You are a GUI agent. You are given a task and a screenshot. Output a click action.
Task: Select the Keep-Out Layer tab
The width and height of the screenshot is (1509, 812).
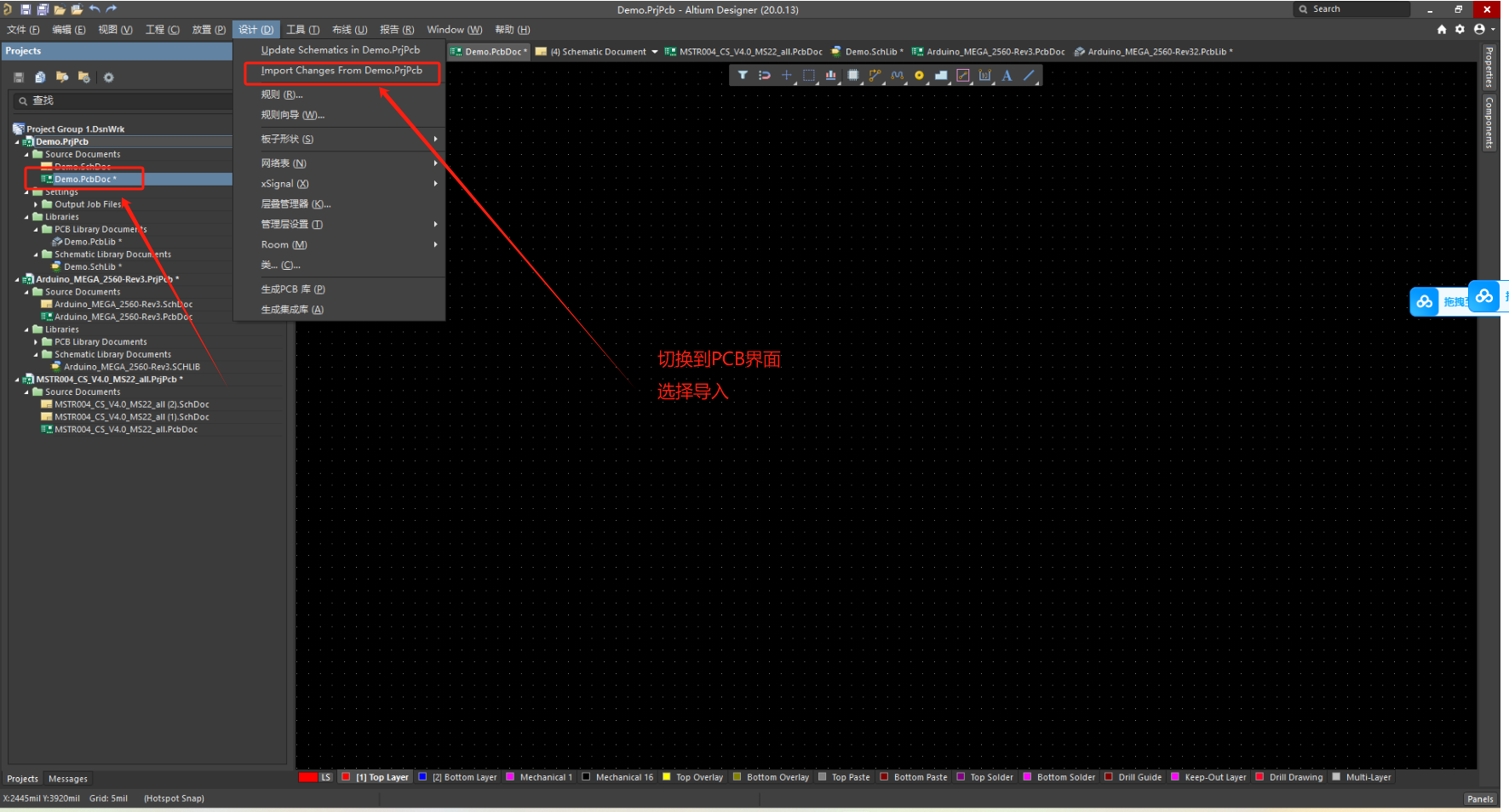tap(1208, 777)
